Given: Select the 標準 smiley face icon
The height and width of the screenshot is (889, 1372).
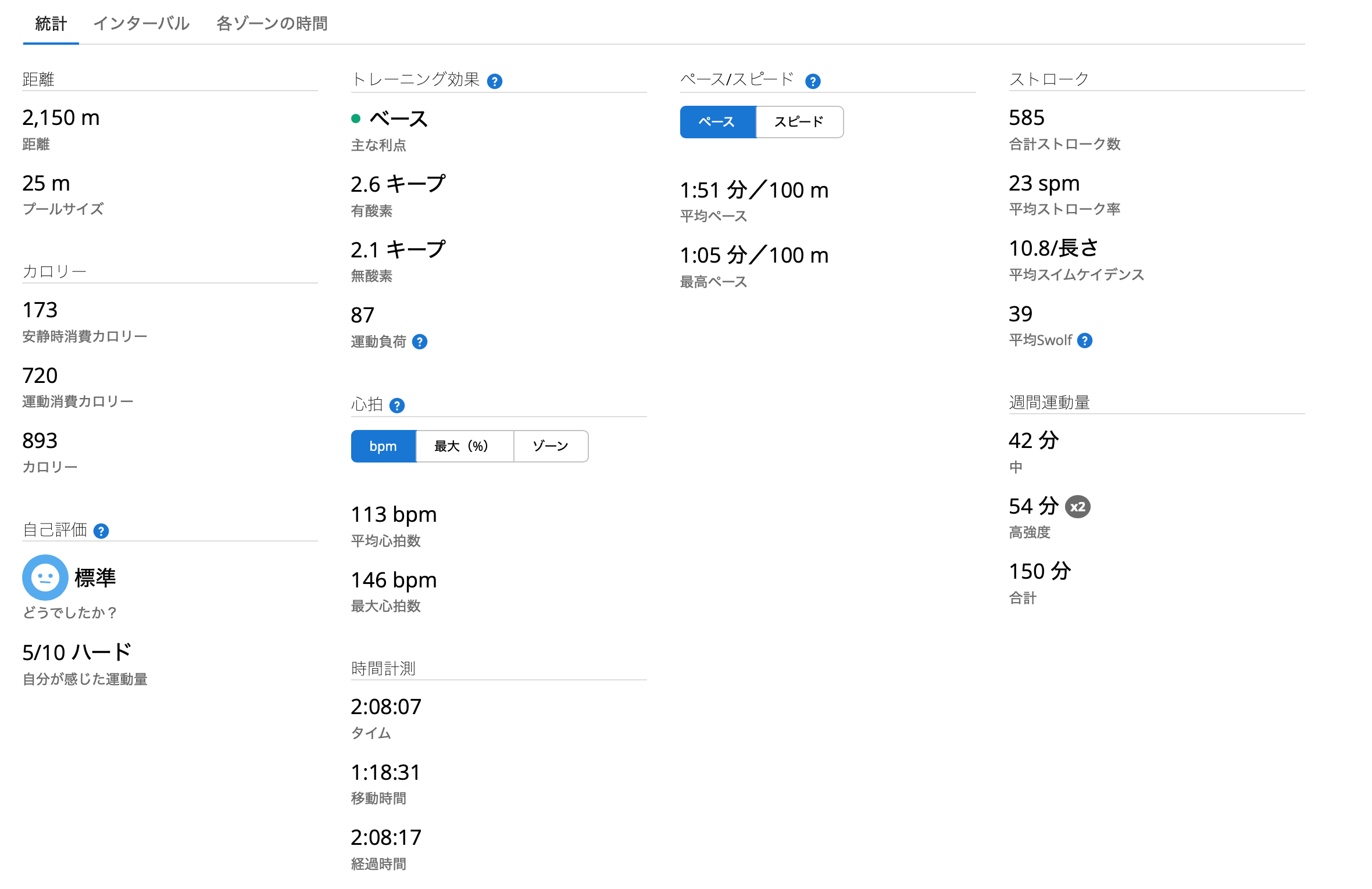Looking at the screenshot, I should click(x=44, y=578).
